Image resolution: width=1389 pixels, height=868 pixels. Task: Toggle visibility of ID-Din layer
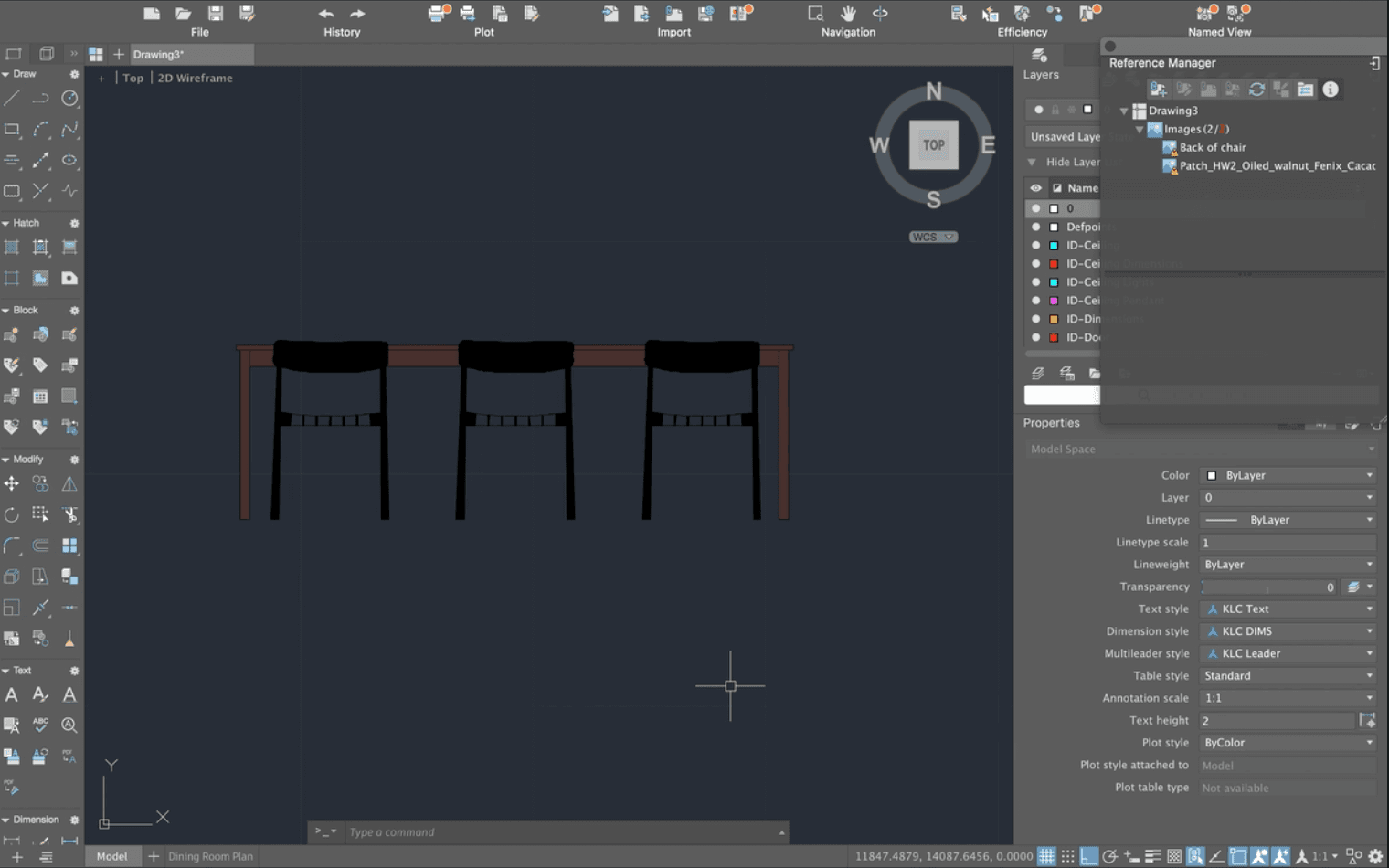(1035, 319)
